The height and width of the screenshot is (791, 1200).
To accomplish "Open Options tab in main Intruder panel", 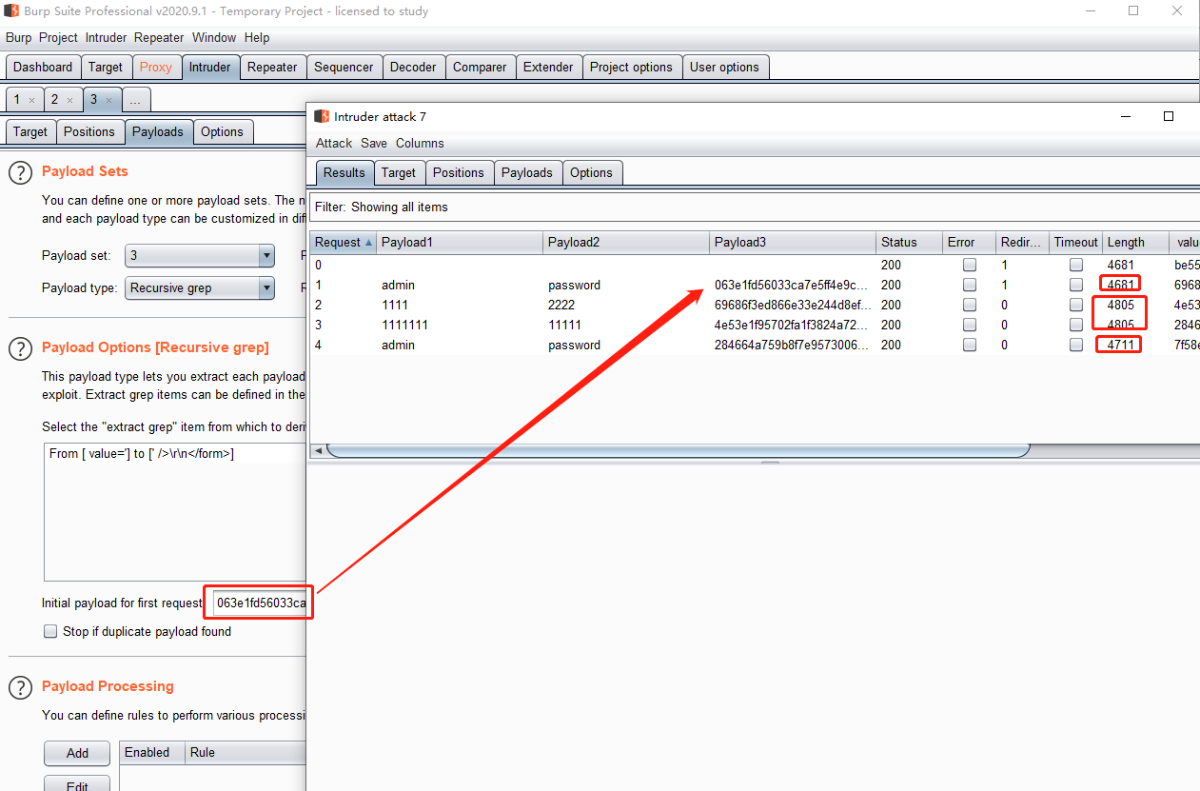I will coord(222,132).
